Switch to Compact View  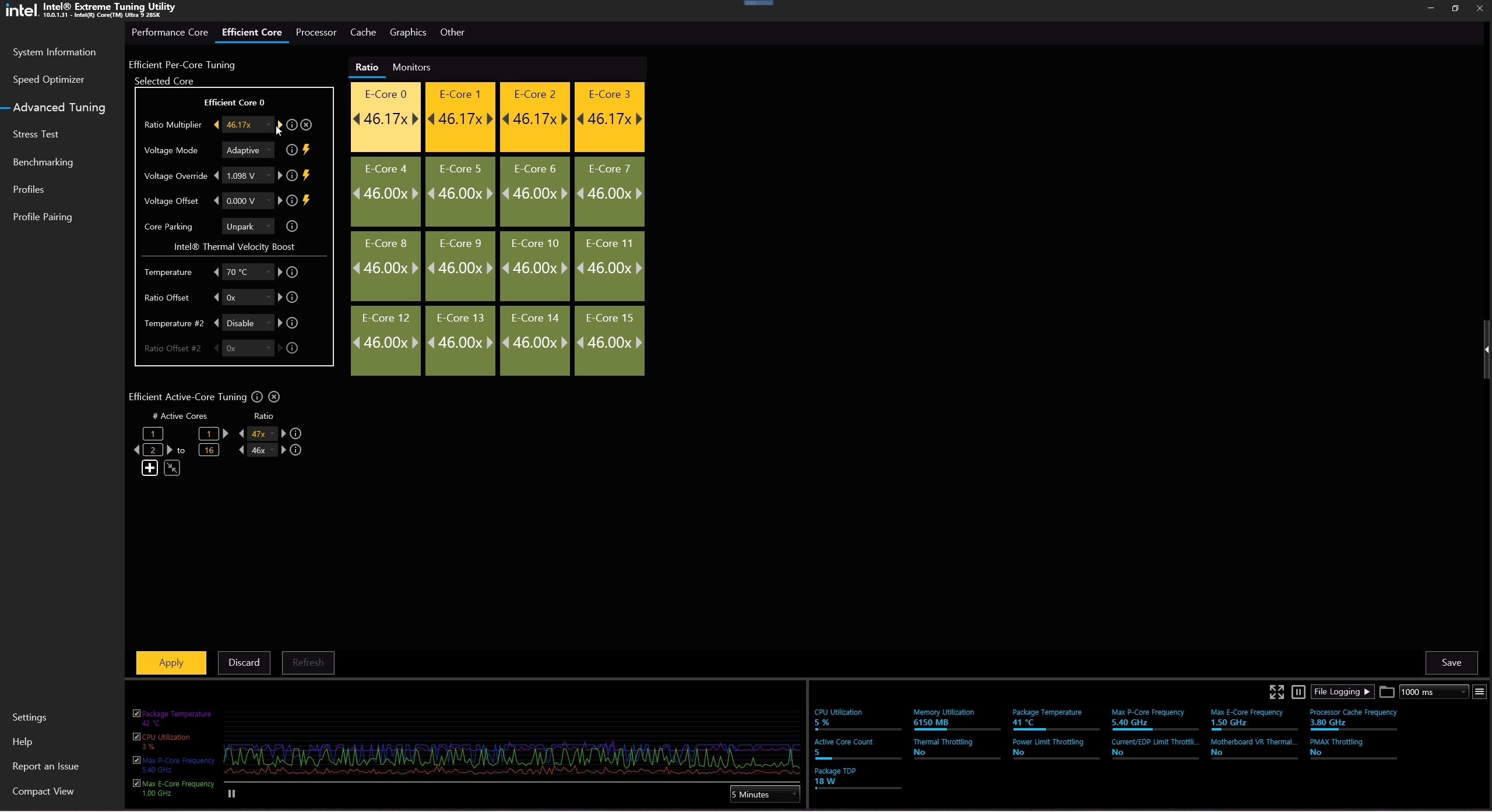[x=43, y=791]
